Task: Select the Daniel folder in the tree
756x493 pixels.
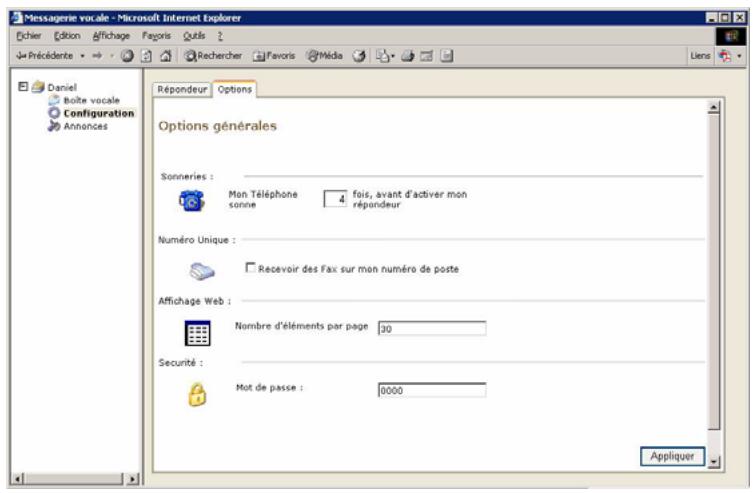Action: [62, 87]
